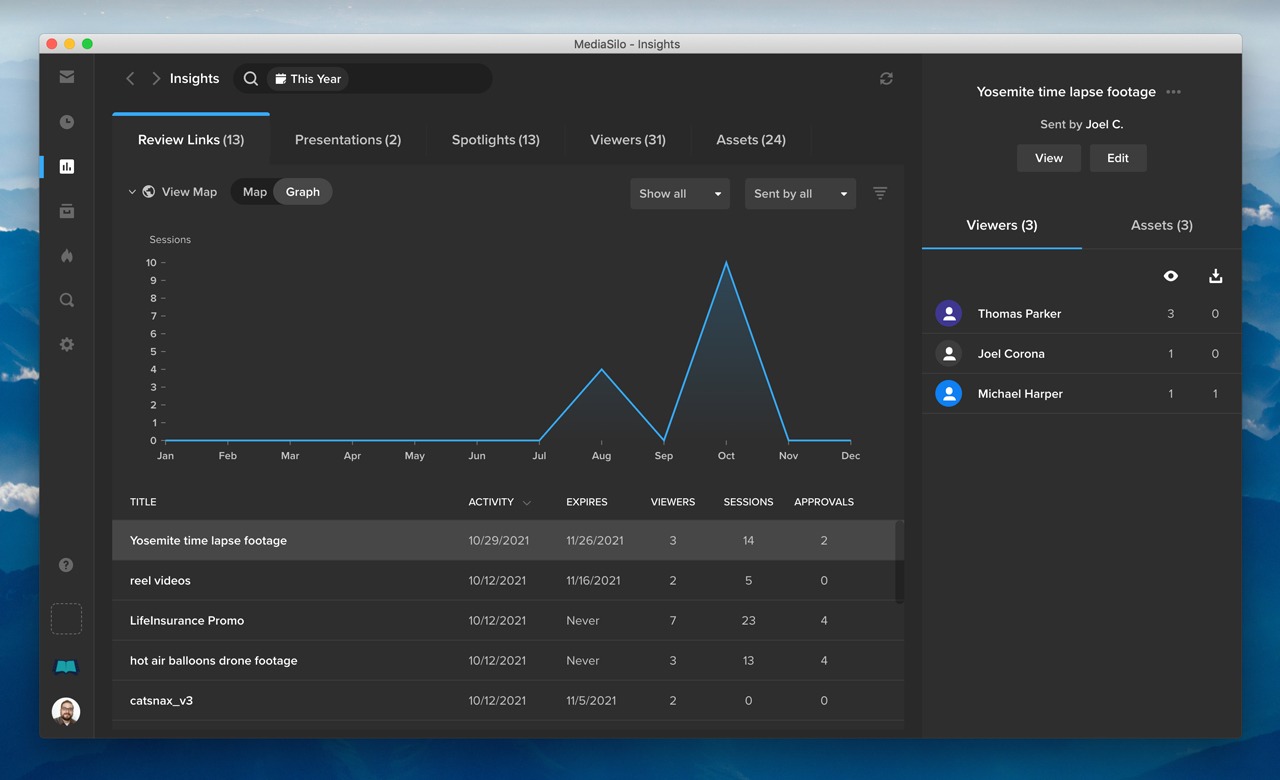1280x780 pixels.
Task: Toggle the eye views column icon
Action: [x=1170, y=275]
